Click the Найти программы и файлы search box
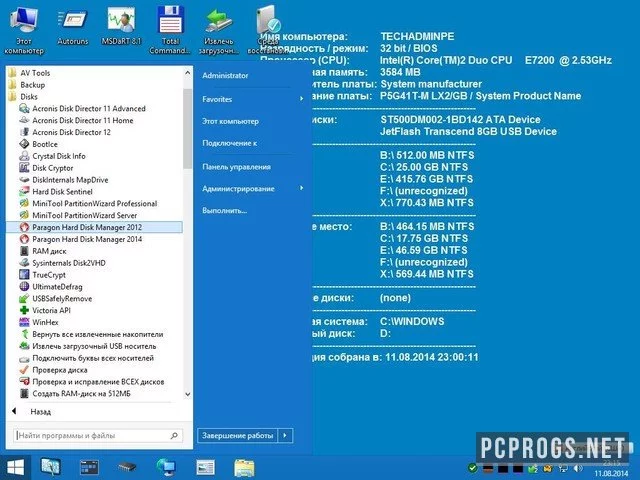 click(x=98, y=436)
